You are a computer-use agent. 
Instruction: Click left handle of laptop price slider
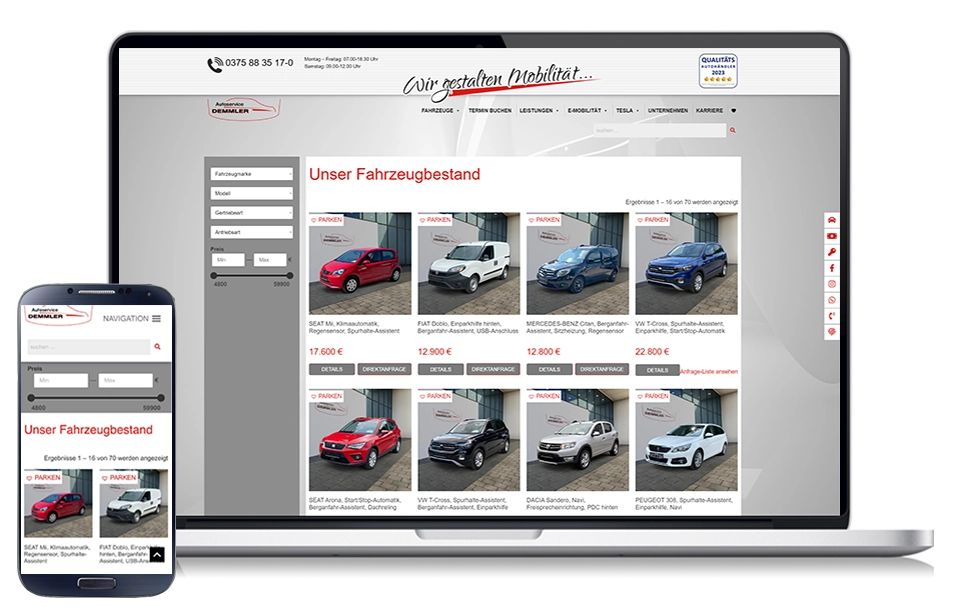[214, 275]
